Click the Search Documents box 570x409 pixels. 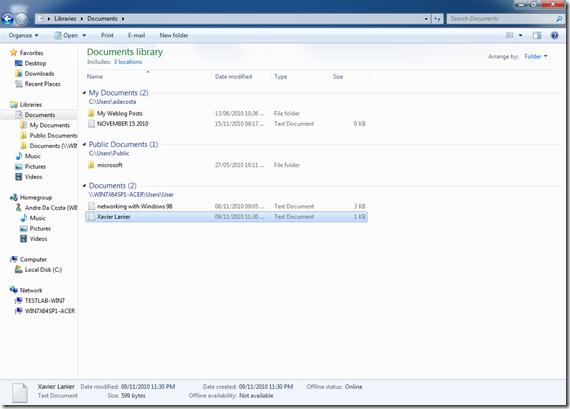click(502, 19)
